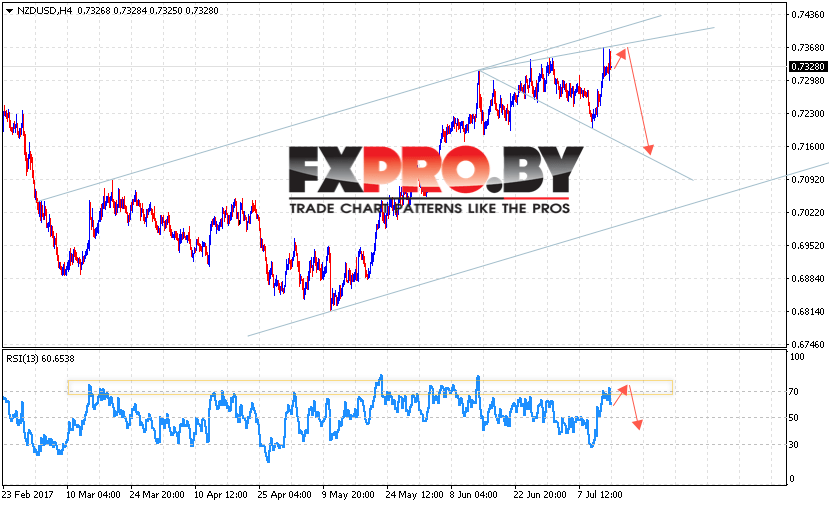Click the RSI scale value 70
The height and width of the screenshot is (506, 829).
click(x=794, y=392)
